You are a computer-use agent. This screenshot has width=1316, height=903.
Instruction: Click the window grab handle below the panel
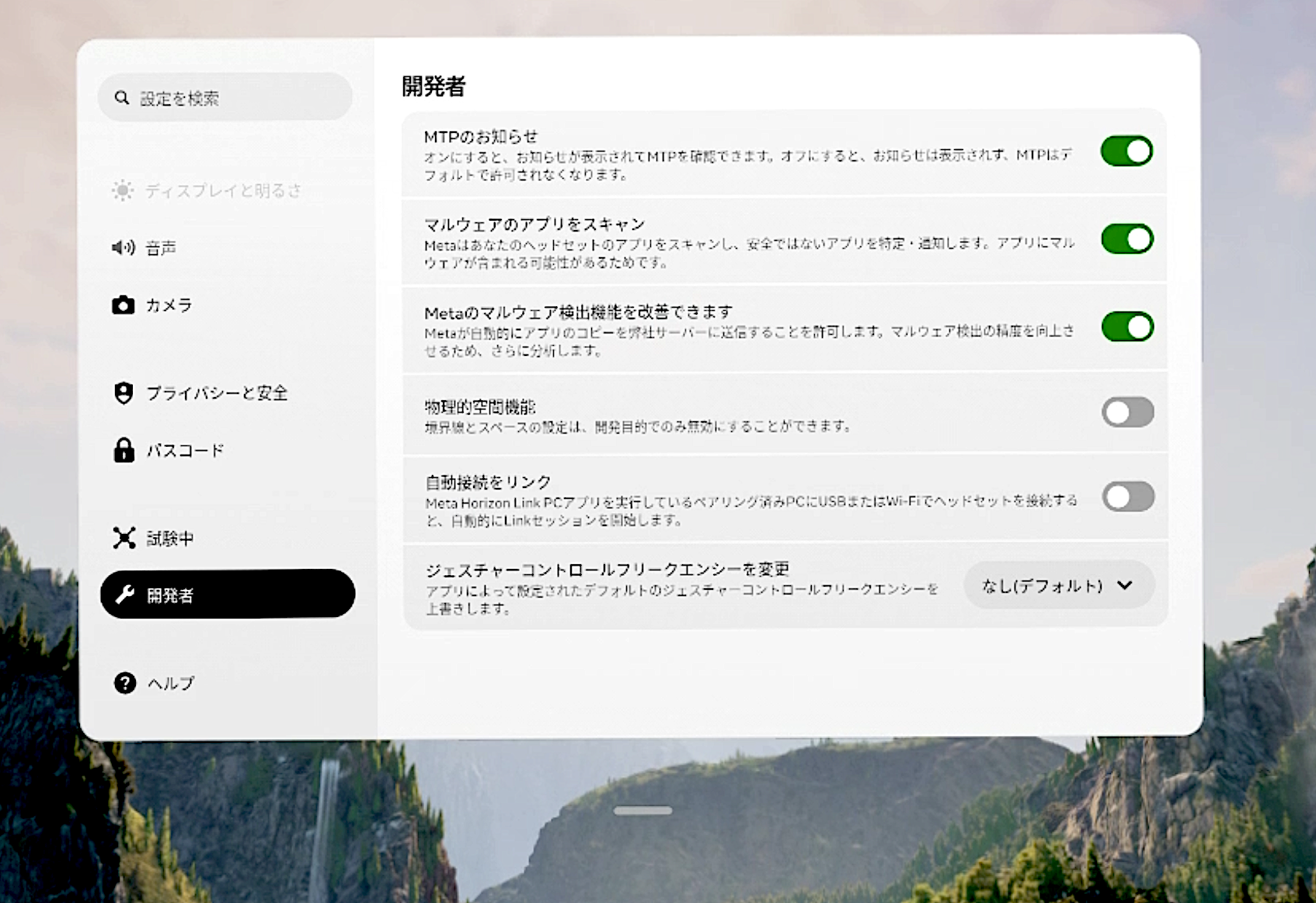pos(642,811)
